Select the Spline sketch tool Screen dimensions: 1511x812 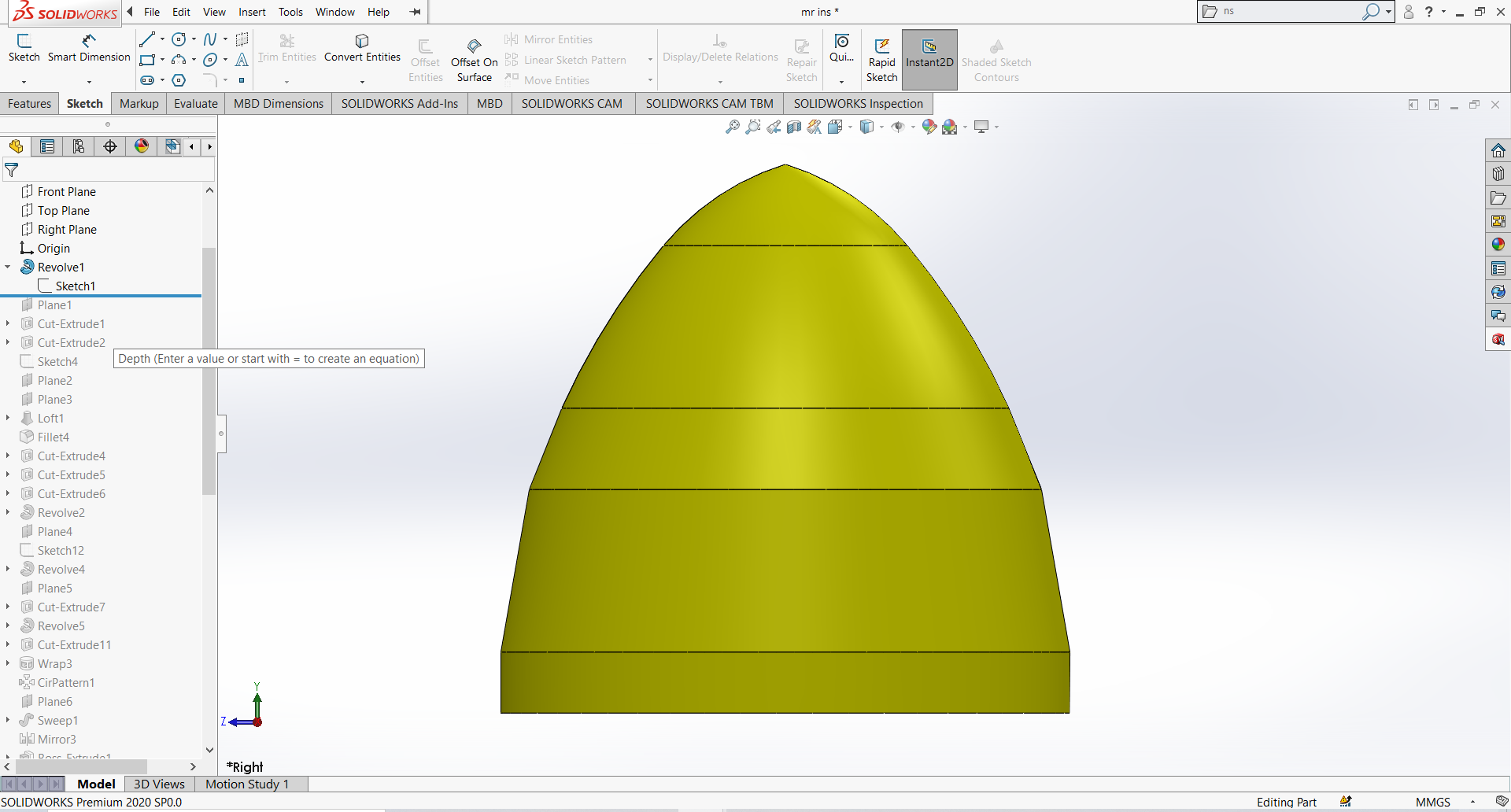click(210, 39)
